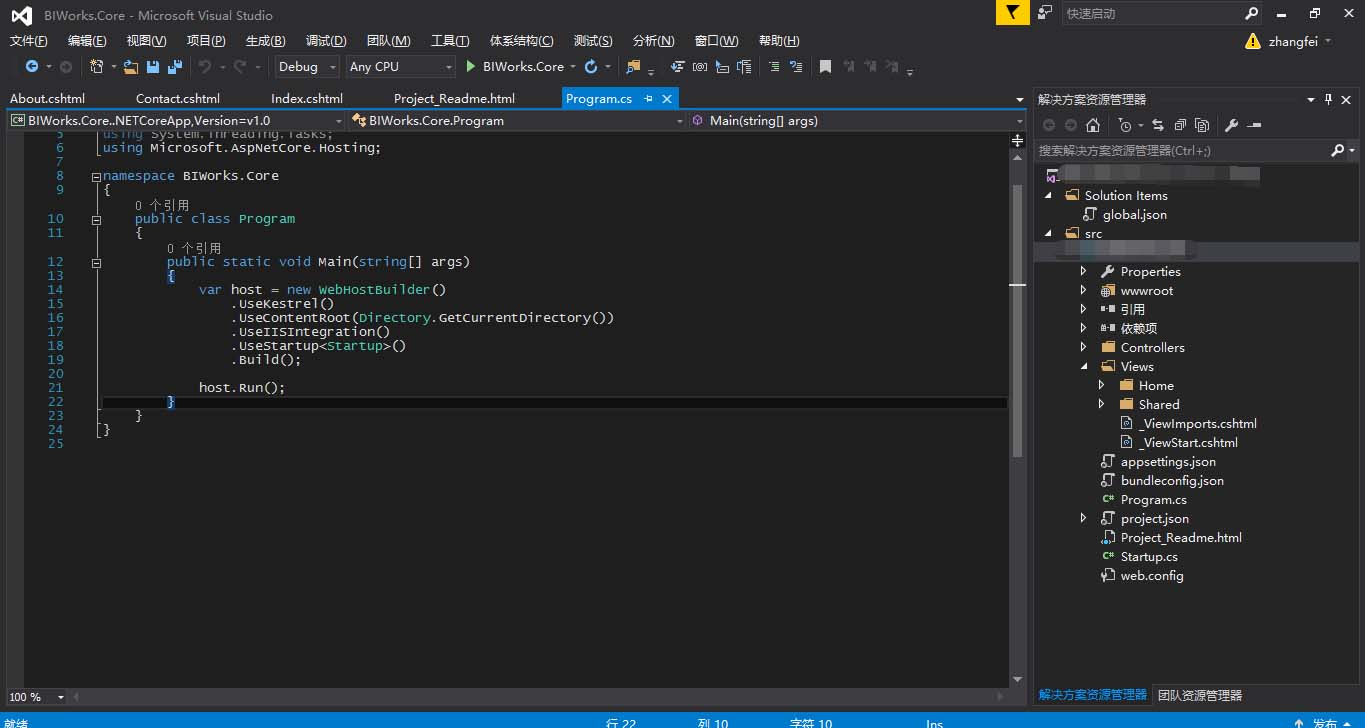Switch to the Index.cshtml tab
The image size is (1365, 728).
[306, 98]
